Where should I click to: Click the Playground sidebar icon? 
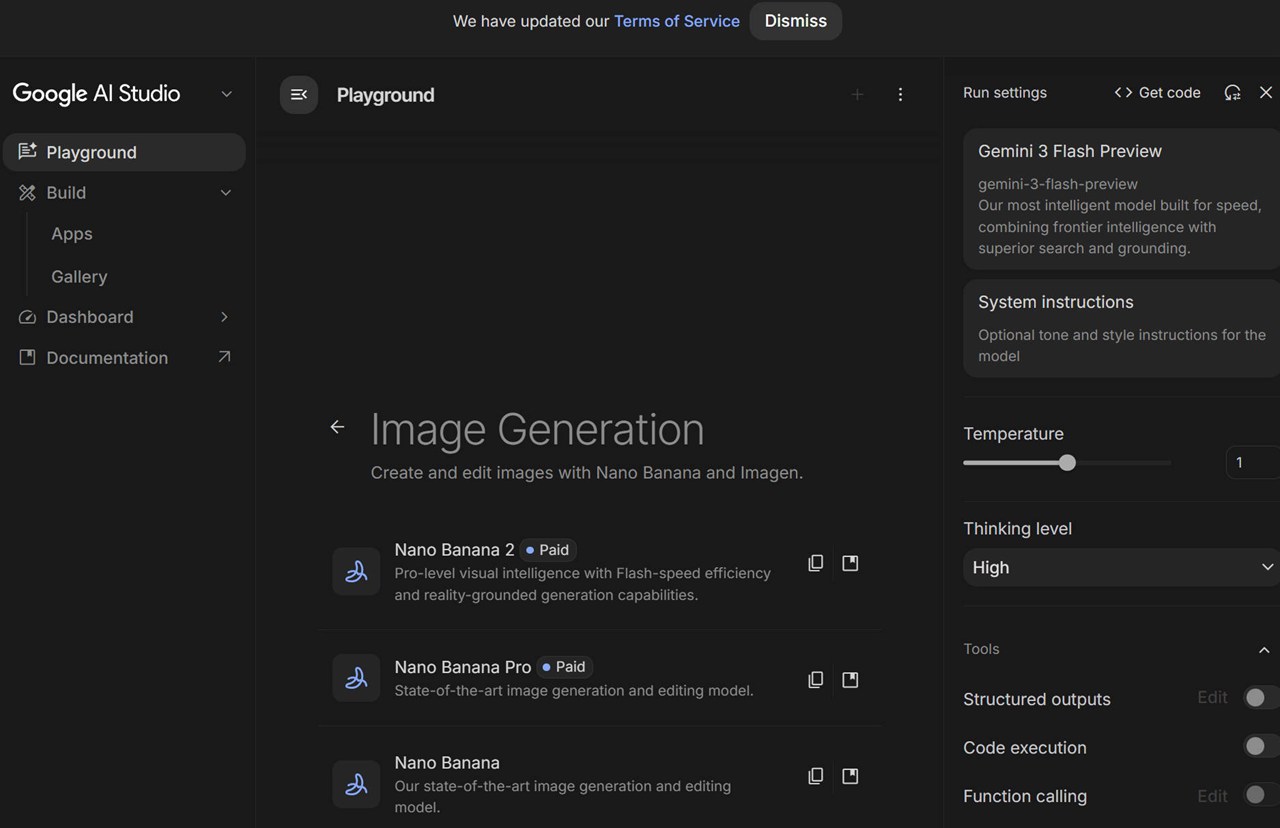pos(27,152)
